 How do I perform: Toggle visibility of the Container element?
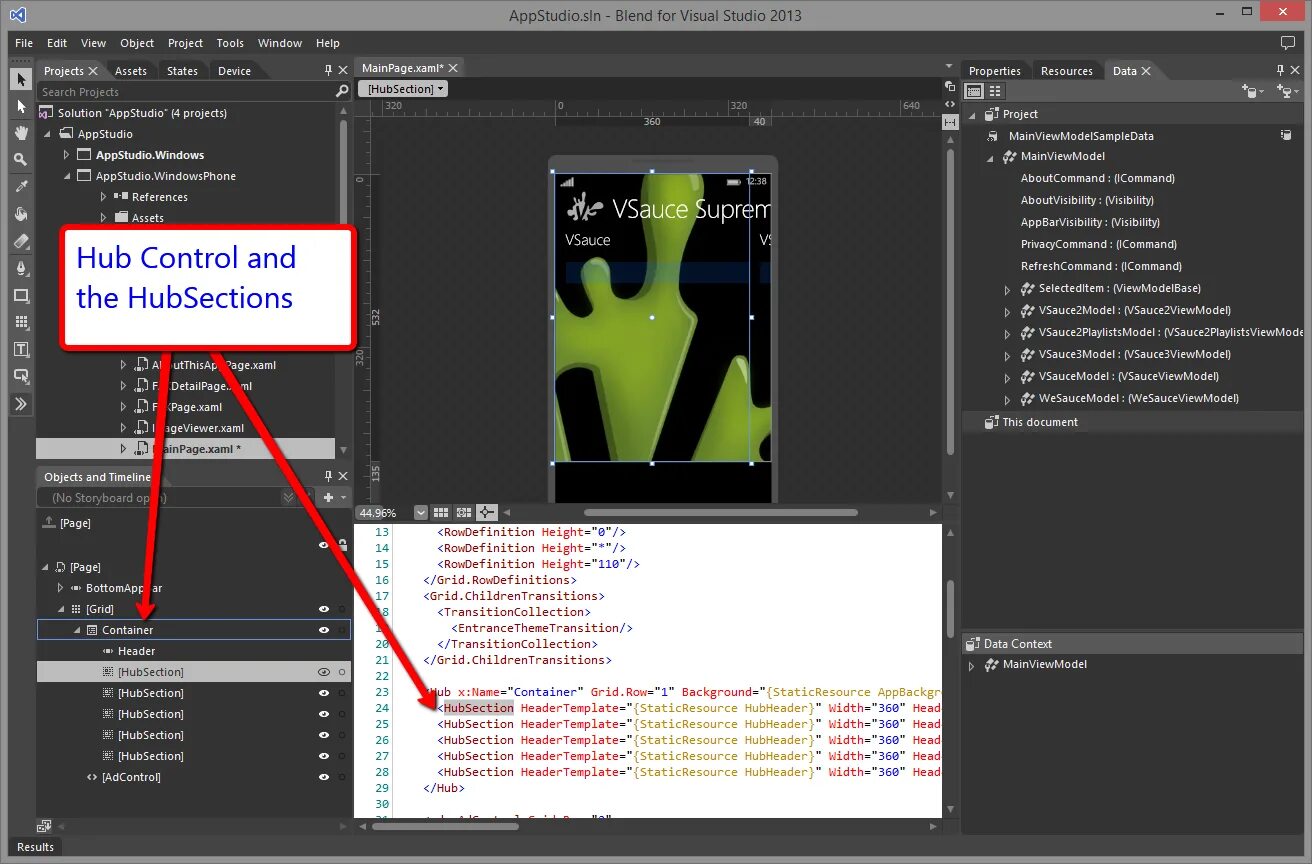(324, 630)
